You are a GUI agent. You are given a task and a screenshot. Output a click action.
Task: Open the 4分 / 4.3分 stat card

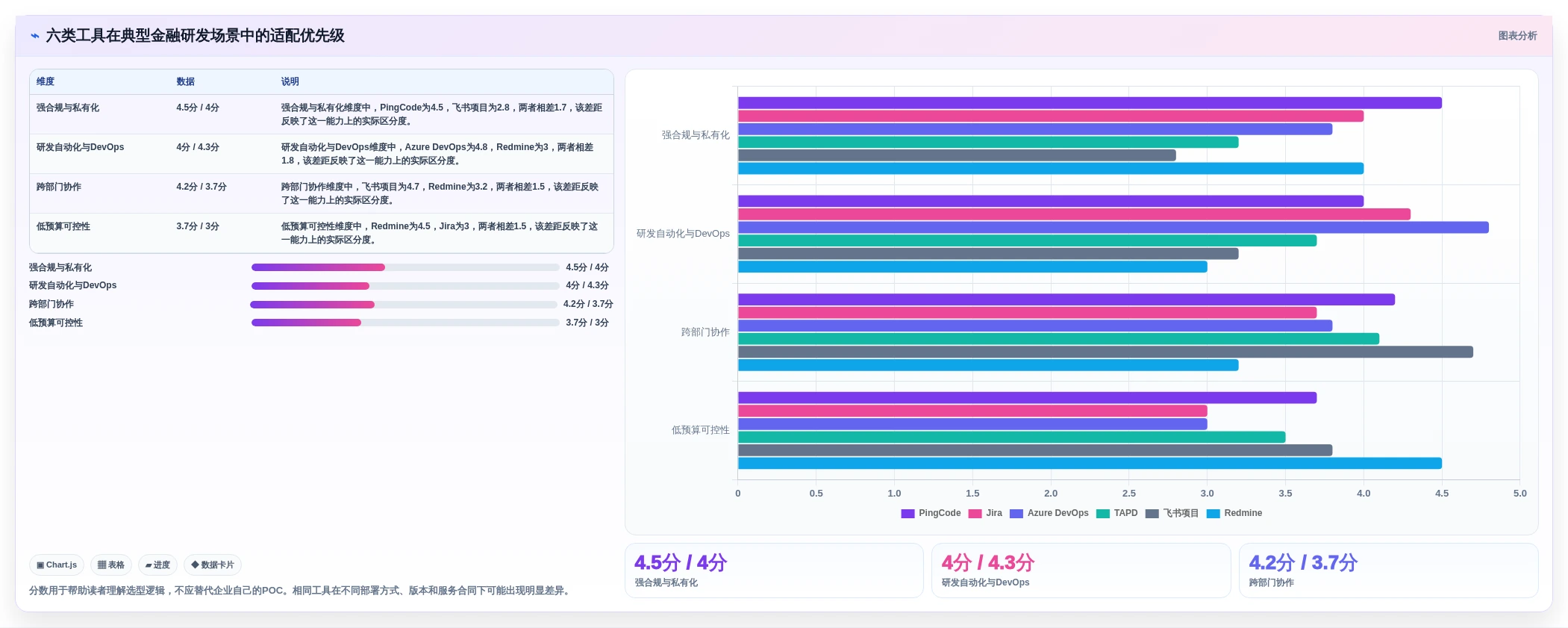point(1081,571)
